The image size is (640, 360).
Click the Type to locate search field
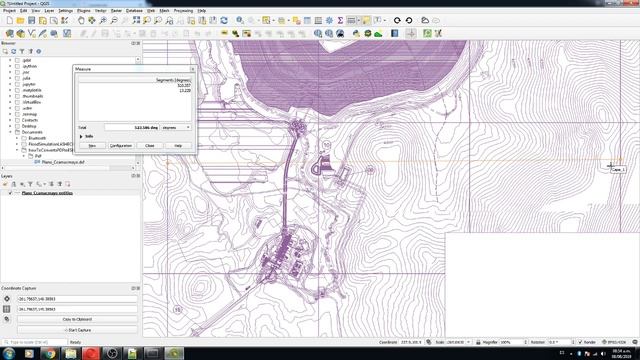[x=35, y=342]
